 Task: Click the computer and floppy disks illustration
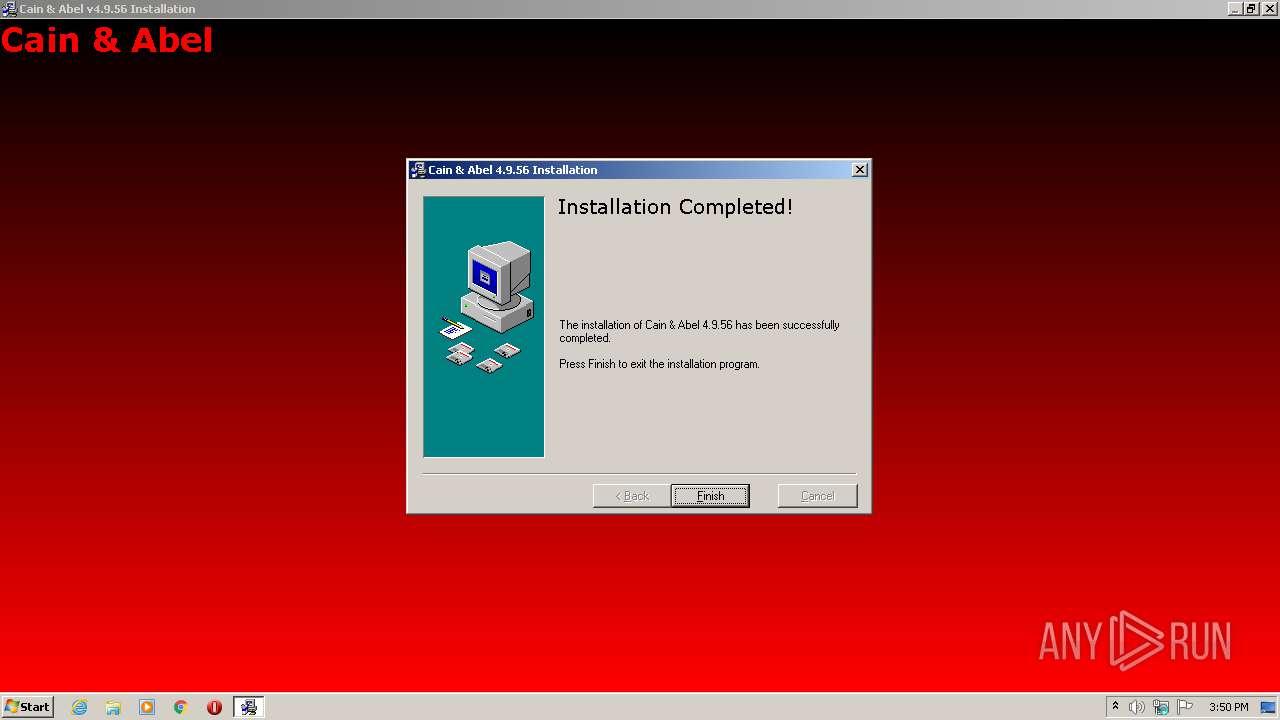[x=484, y=327]
